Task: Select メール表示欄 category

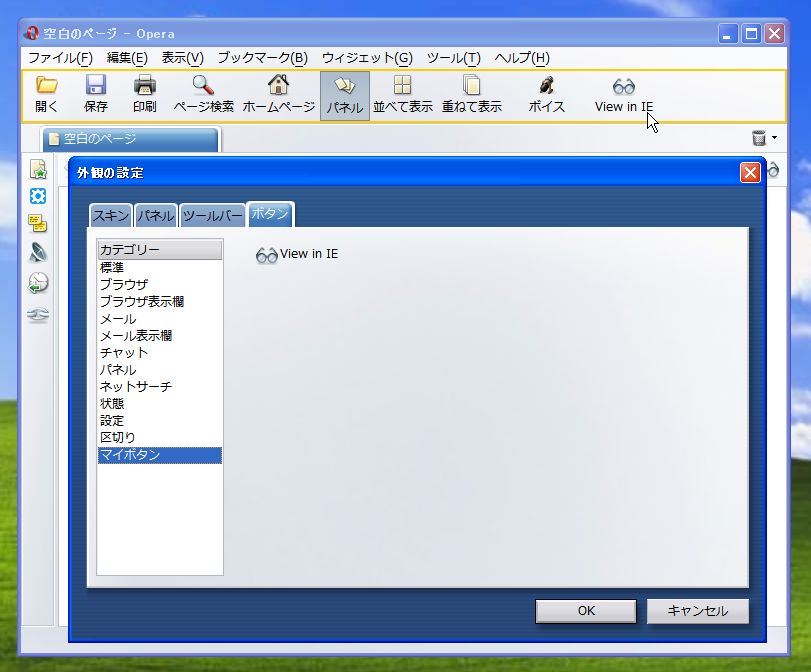Action: [160, 336]
